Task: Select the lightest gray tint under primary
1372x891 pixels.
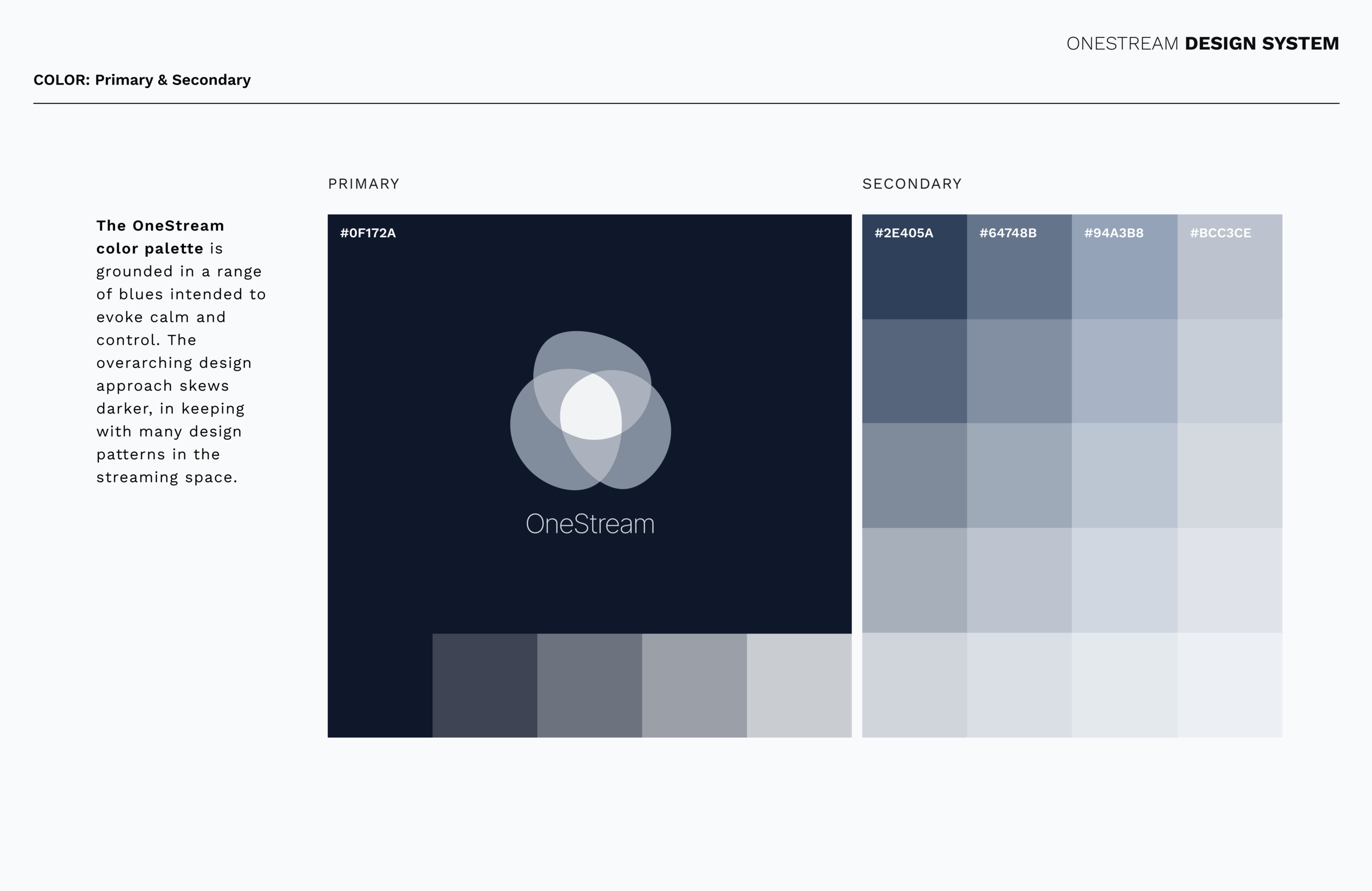Action: pos(799,685)
